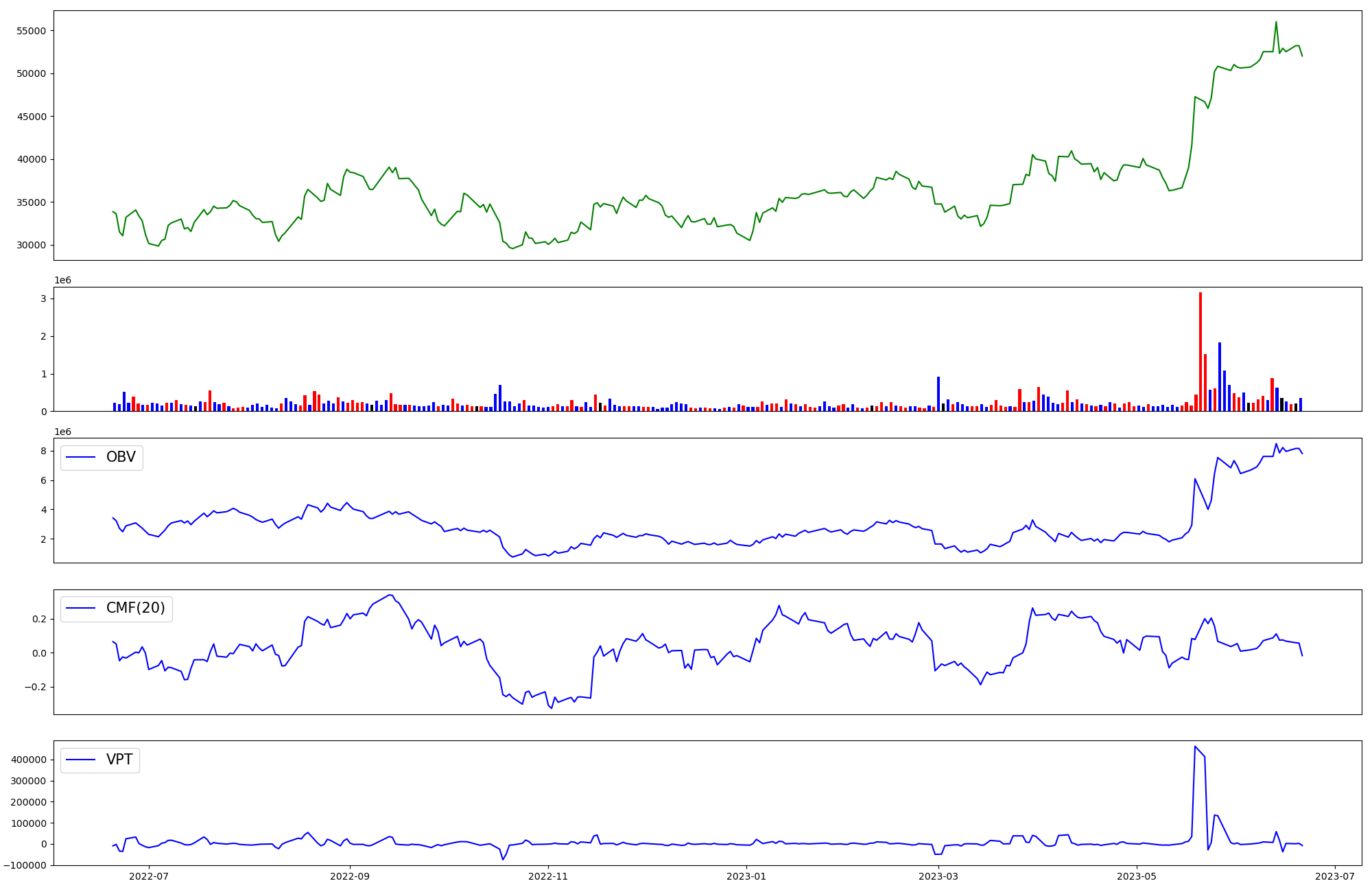Click the 2023-01 date tick label
Viewport: 1372px width, 892px height.
(x=746, y=876)
